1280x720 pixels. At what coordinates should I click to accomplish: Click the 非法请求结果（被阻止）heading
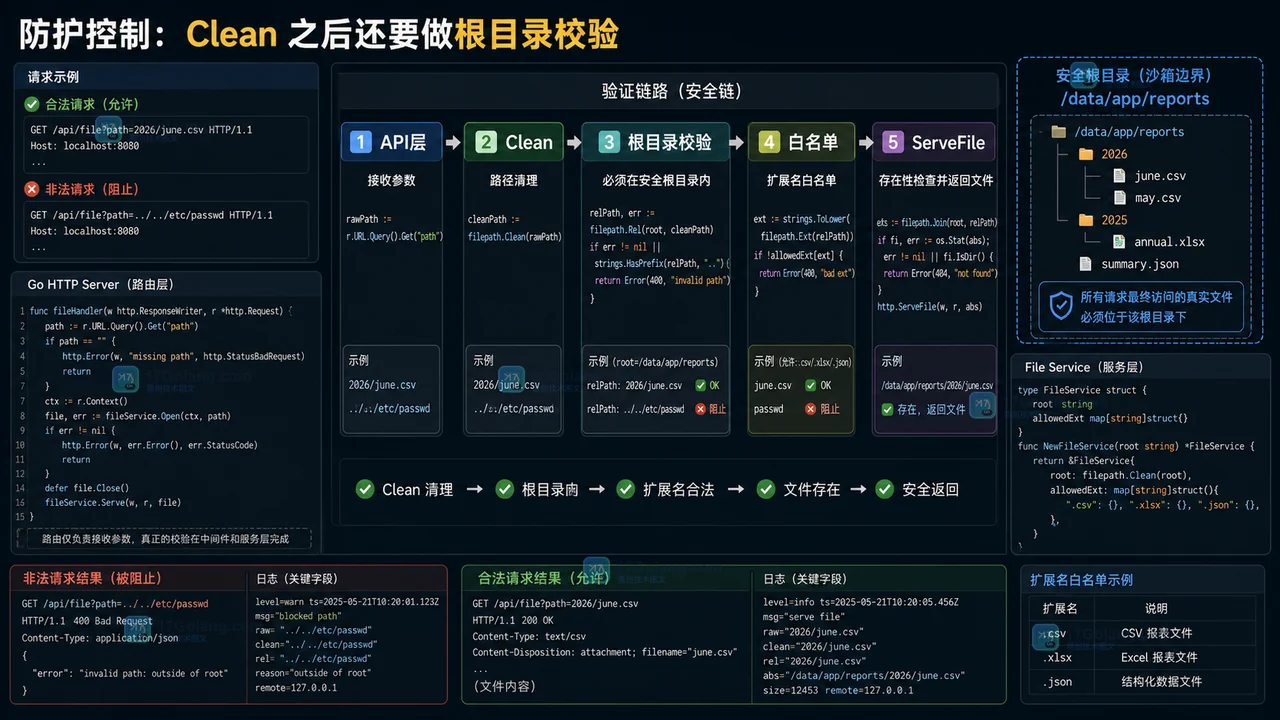92,578
